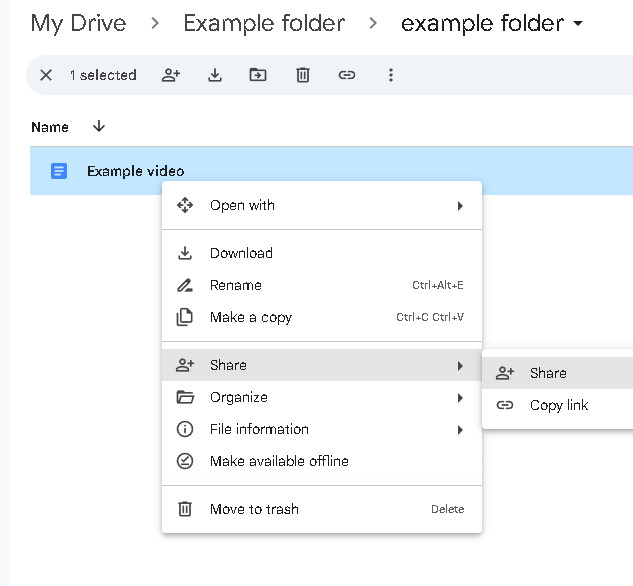The height and width of the screenshot is (586, 633).
Task: Click Copy link in the Share submenu
Action: [558, 405]
